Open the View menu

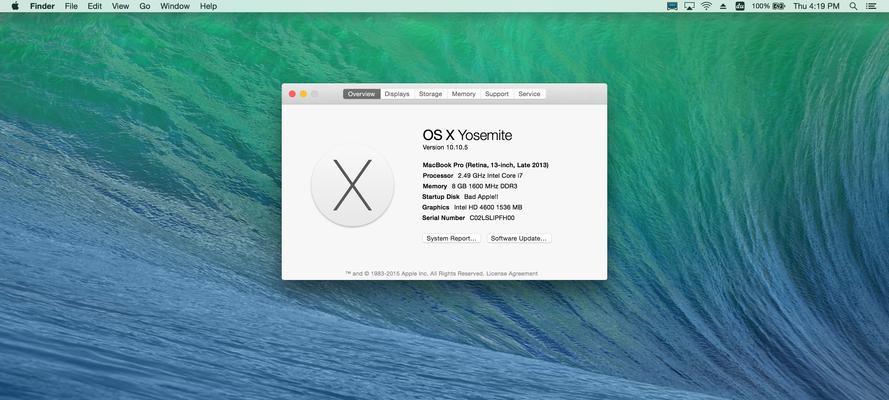pos(120,6)
